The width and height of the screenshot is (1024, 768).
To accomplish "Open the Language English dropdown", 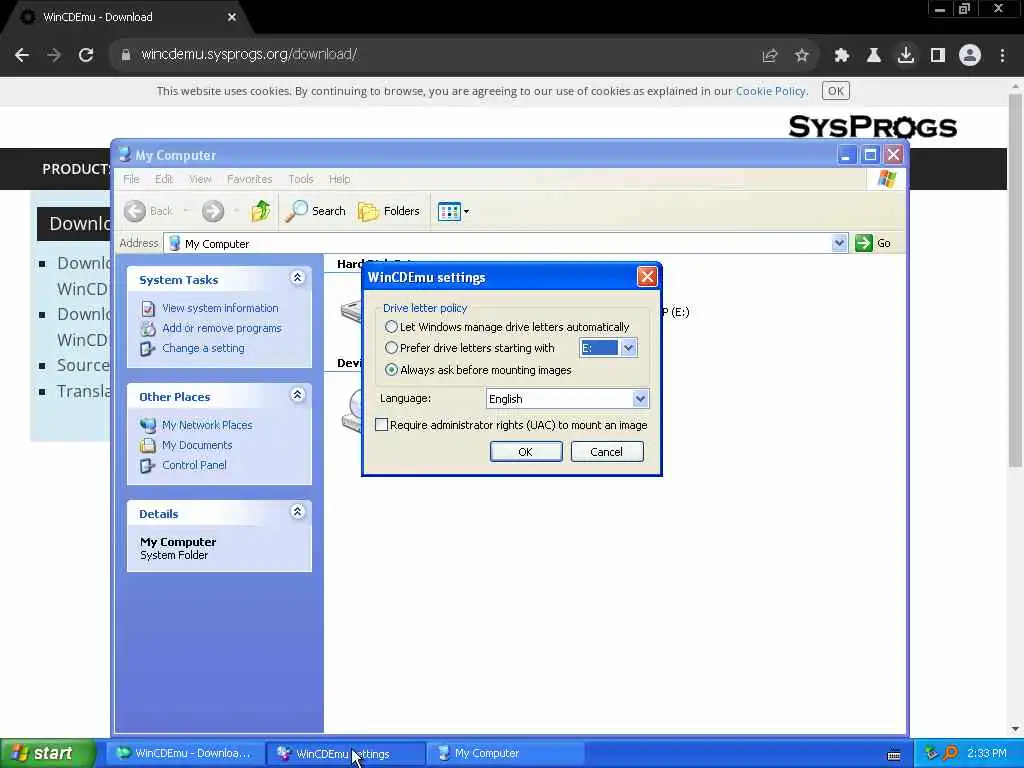I will click(x=640, y=398).
